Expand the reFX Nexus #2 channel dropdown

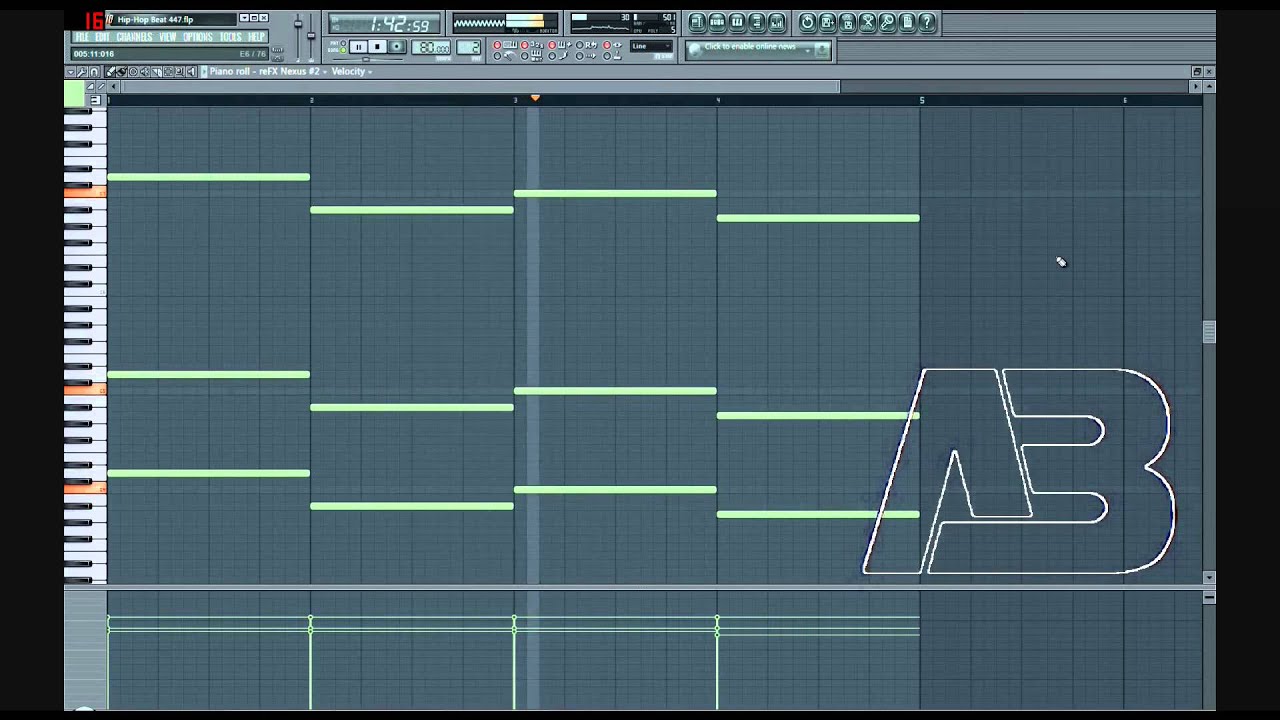[x=325, y=72]
